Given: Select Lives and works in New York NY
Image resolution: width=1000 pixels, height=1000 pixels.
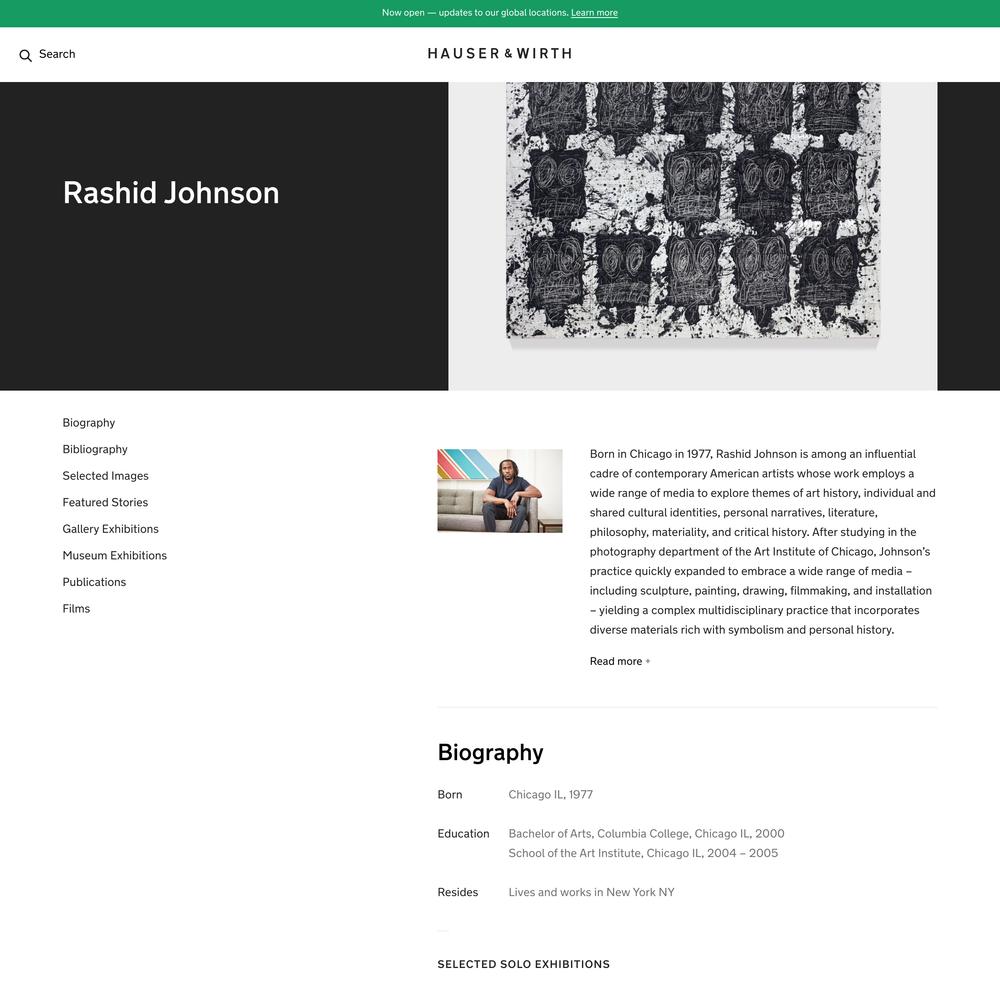Looking at the screenshot, I should (591, 892).
